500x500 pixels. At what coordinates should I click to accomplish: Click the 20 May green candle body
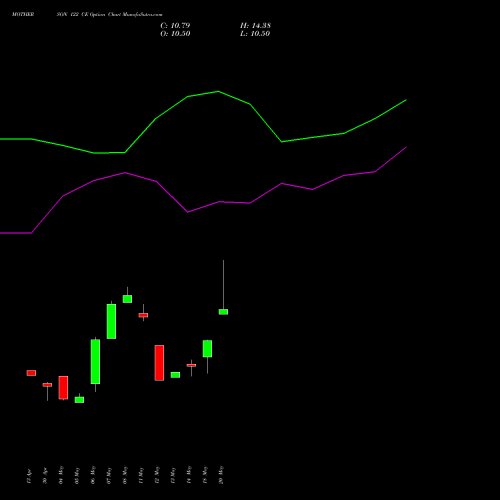tap(223, 312)
